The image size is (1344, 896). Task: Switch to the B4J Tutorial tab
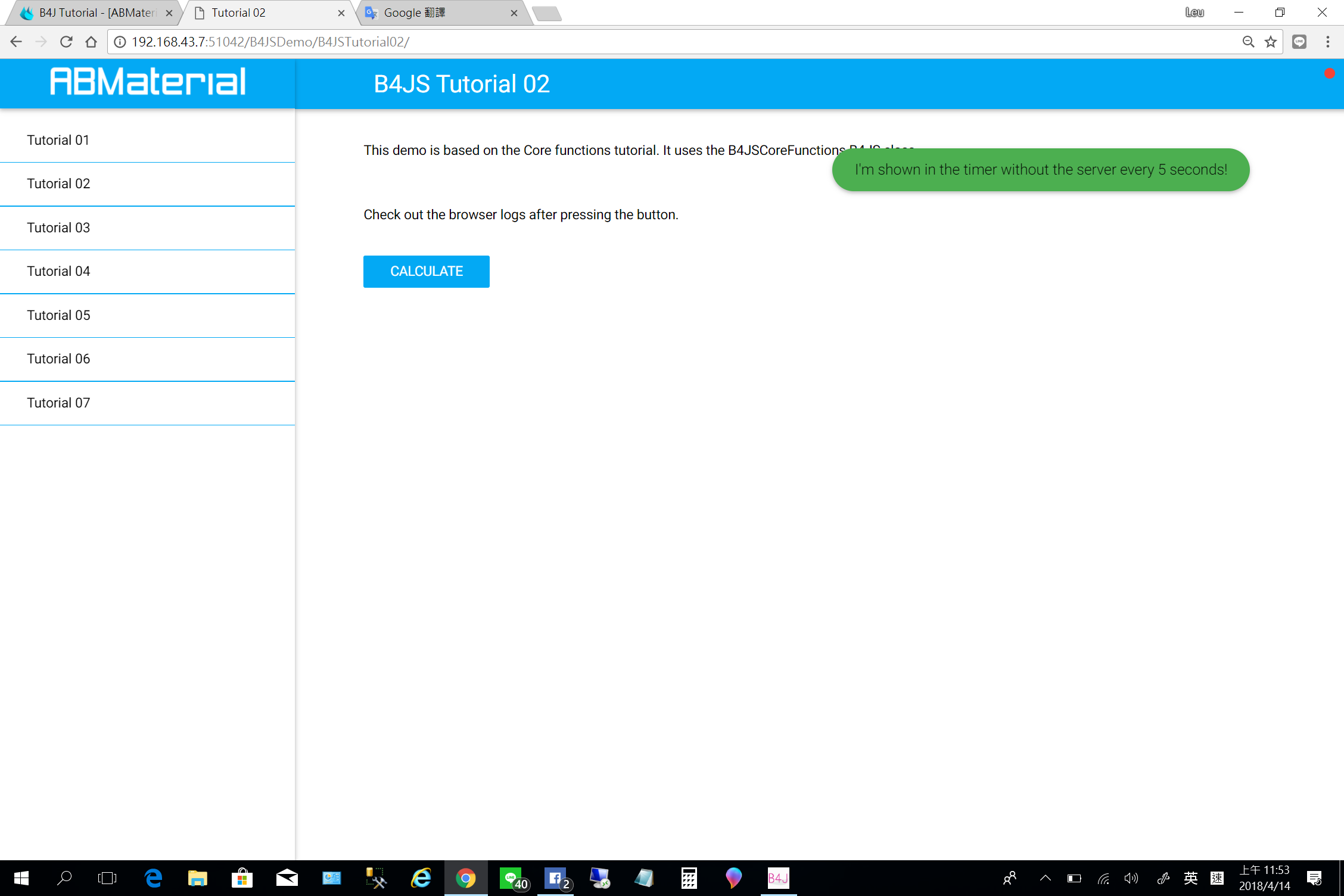(95, 13)
